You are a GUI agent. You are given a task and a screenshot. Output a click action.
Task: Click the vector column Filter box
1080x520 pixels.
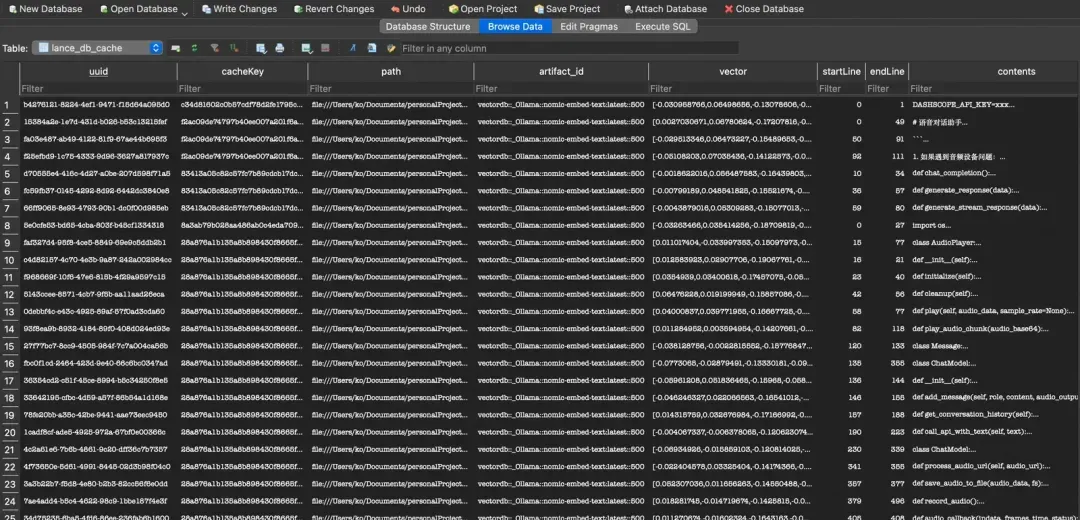733,89
